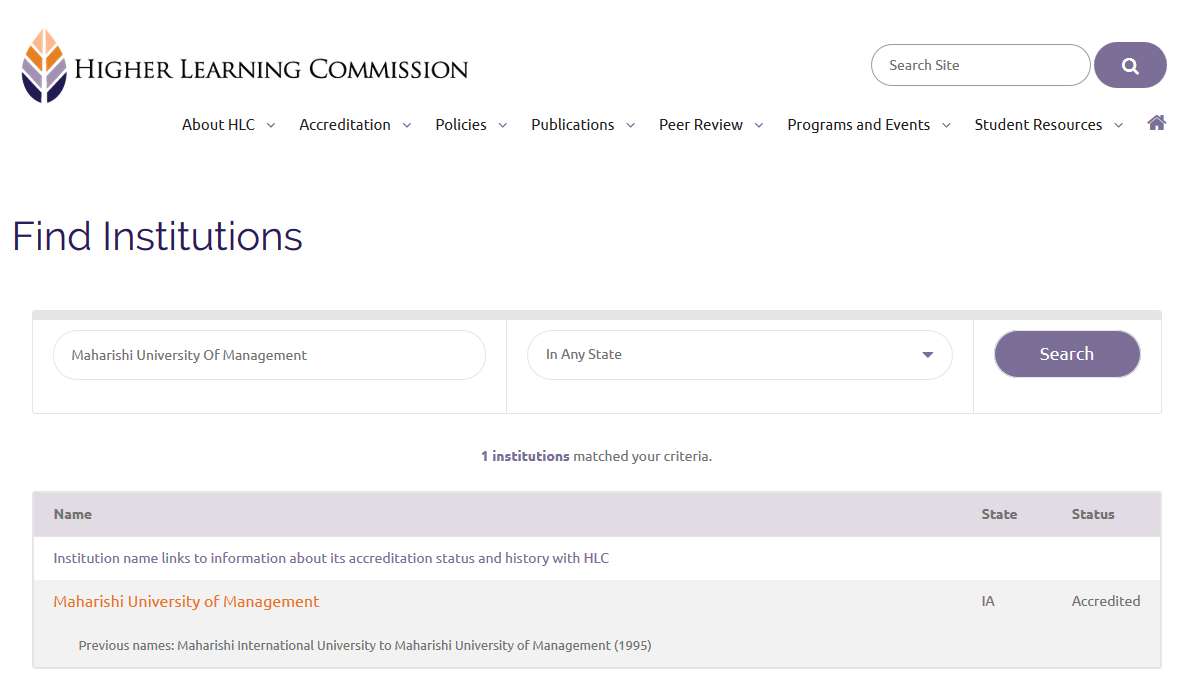Expand the Accreditation chevron arrow
Screen dimensions: 1184x696
click(x=407, y=125)
